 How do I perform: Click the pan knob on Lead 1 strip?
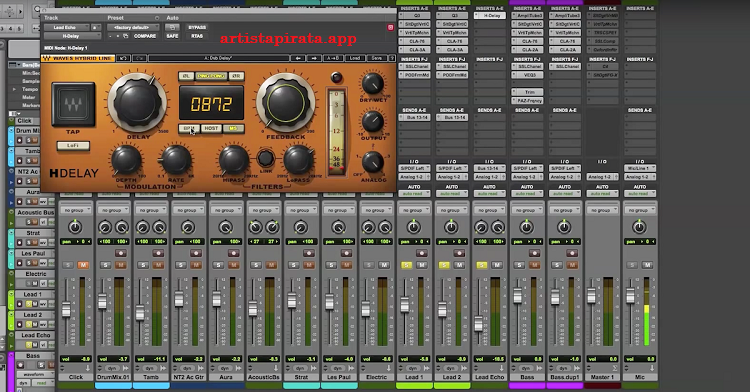tap(414, 227)
